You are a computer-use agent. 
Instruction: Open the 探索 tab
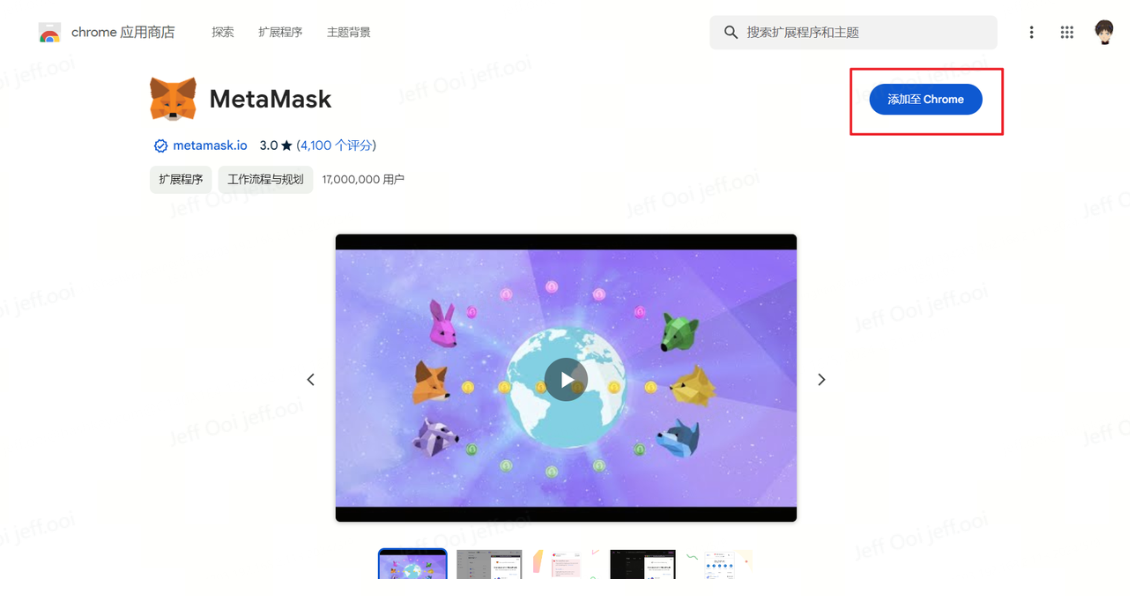[x=223, y=32]
